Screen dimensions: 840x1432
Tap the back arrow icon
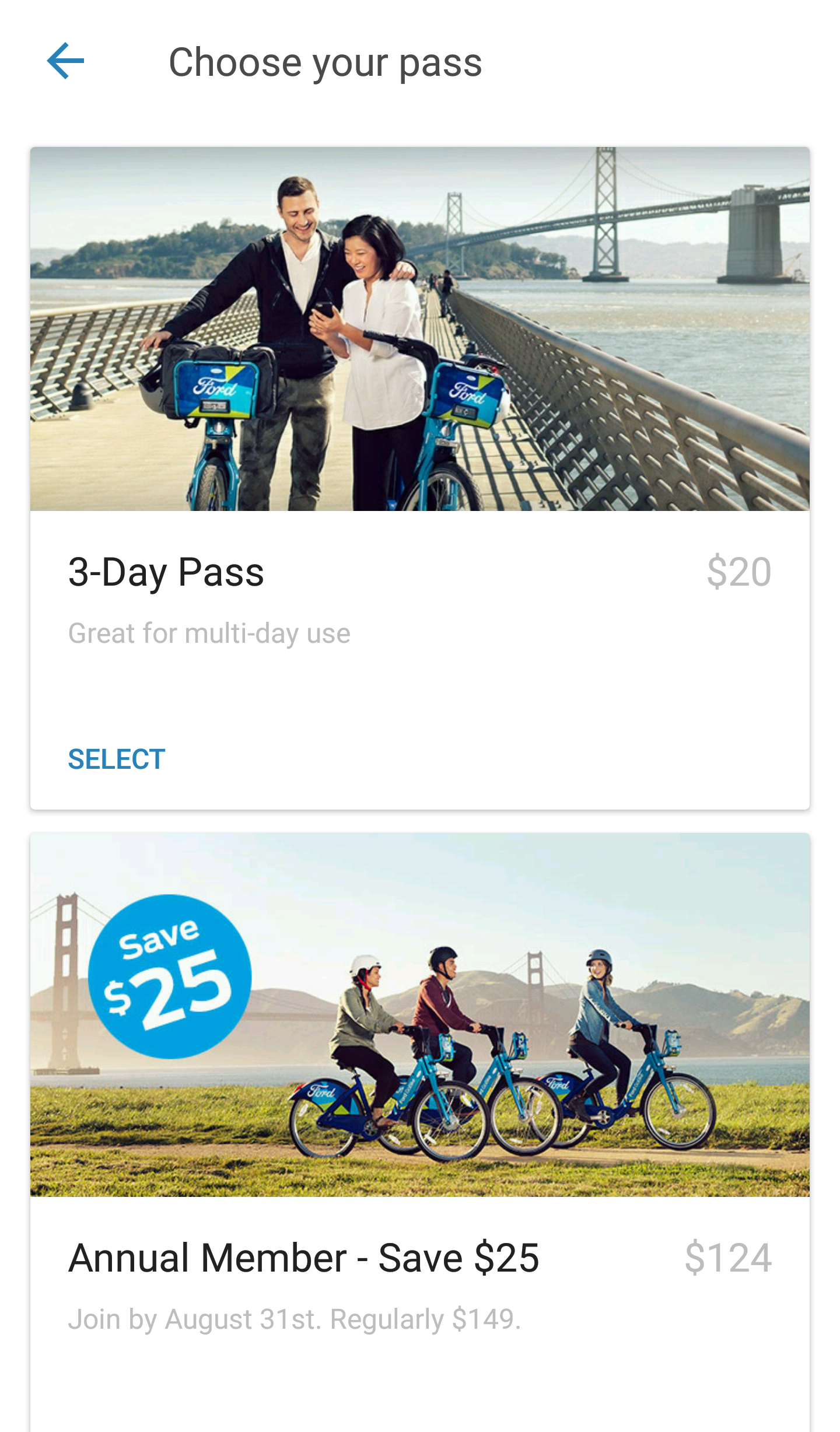[x=65, y=61]
